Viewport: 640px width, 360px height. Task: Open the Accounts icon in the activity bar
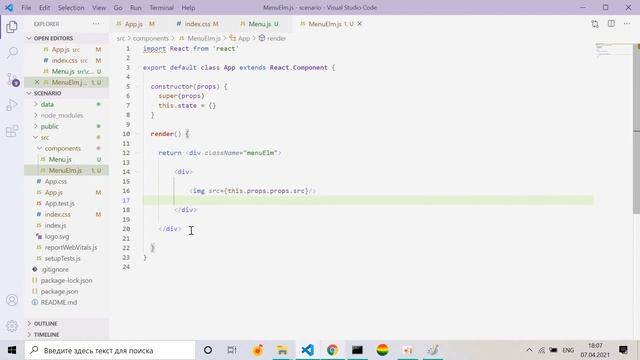(12, 300)
